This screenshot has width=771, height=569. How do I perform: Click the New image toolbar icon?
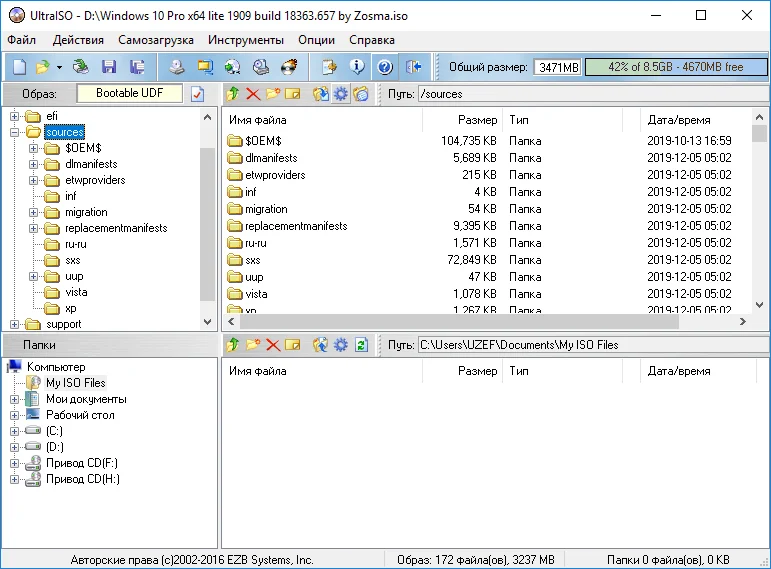pyautogui.click(x=18, y=67)
